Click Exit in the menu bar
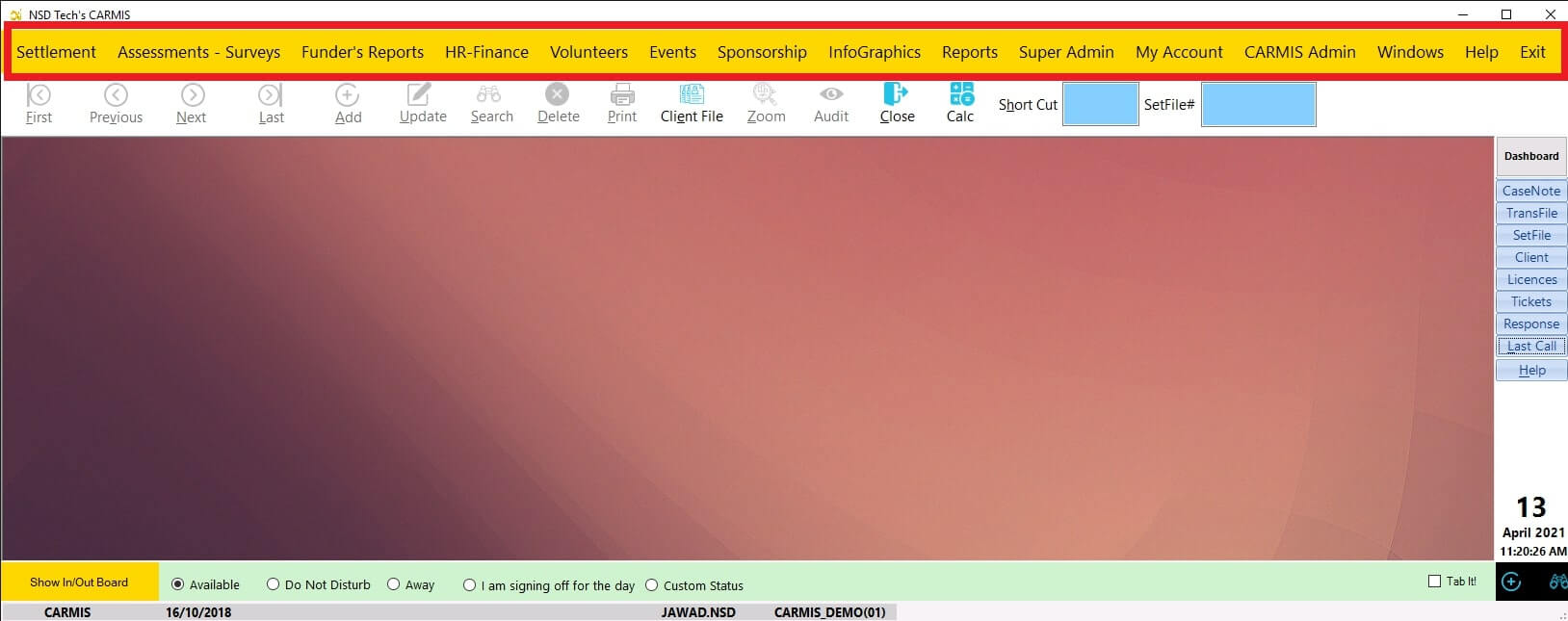Viewport: 1568px width, 621px height. (1532, 52)
